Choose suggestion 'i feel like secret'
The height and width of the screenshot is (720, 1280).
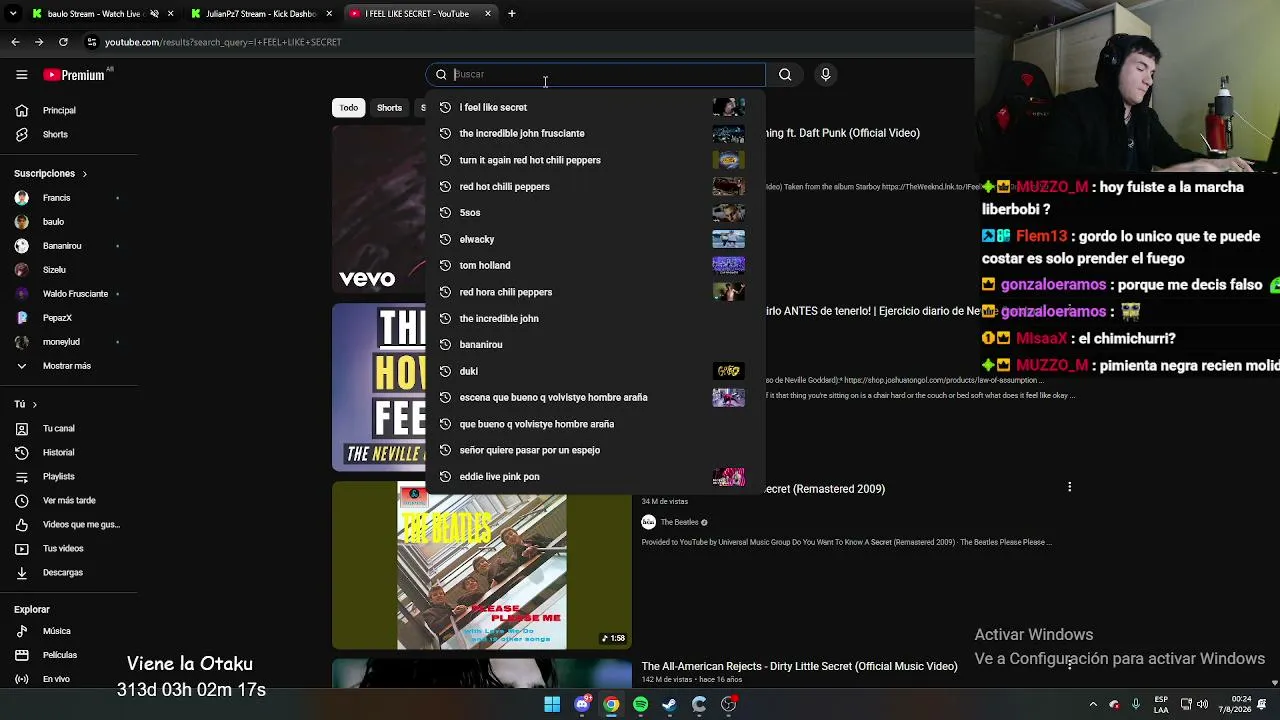[595, 107]
